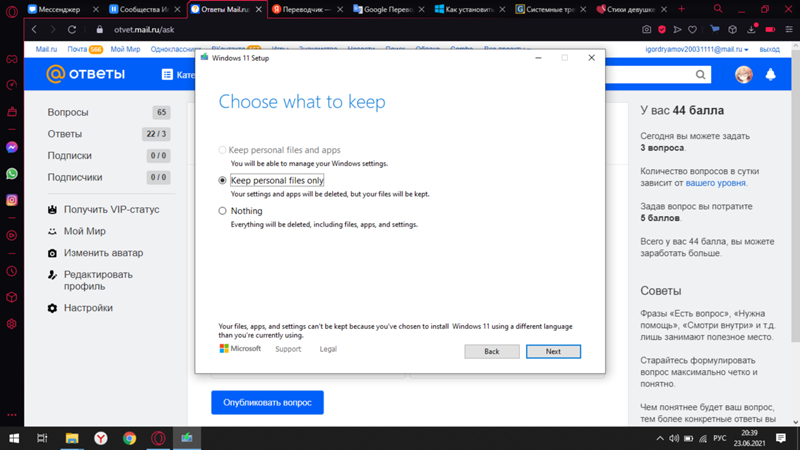800x450 pixels.
Task: Open downloads icon in browser toolbar
Action: pos(752,30)
